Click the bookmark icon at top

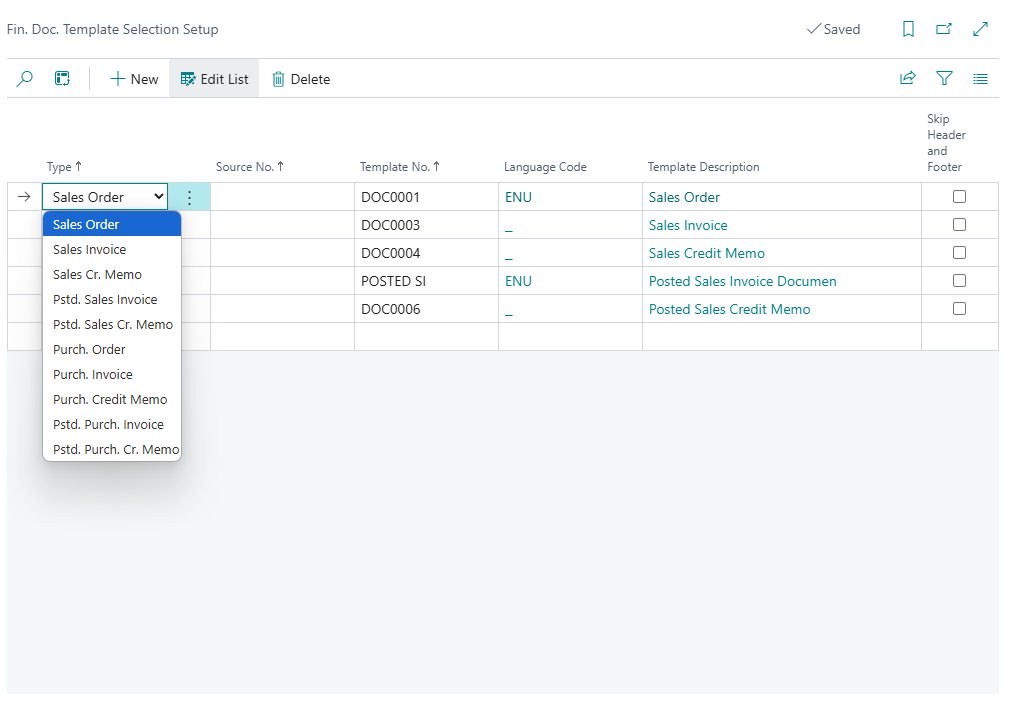coord(908,29)
